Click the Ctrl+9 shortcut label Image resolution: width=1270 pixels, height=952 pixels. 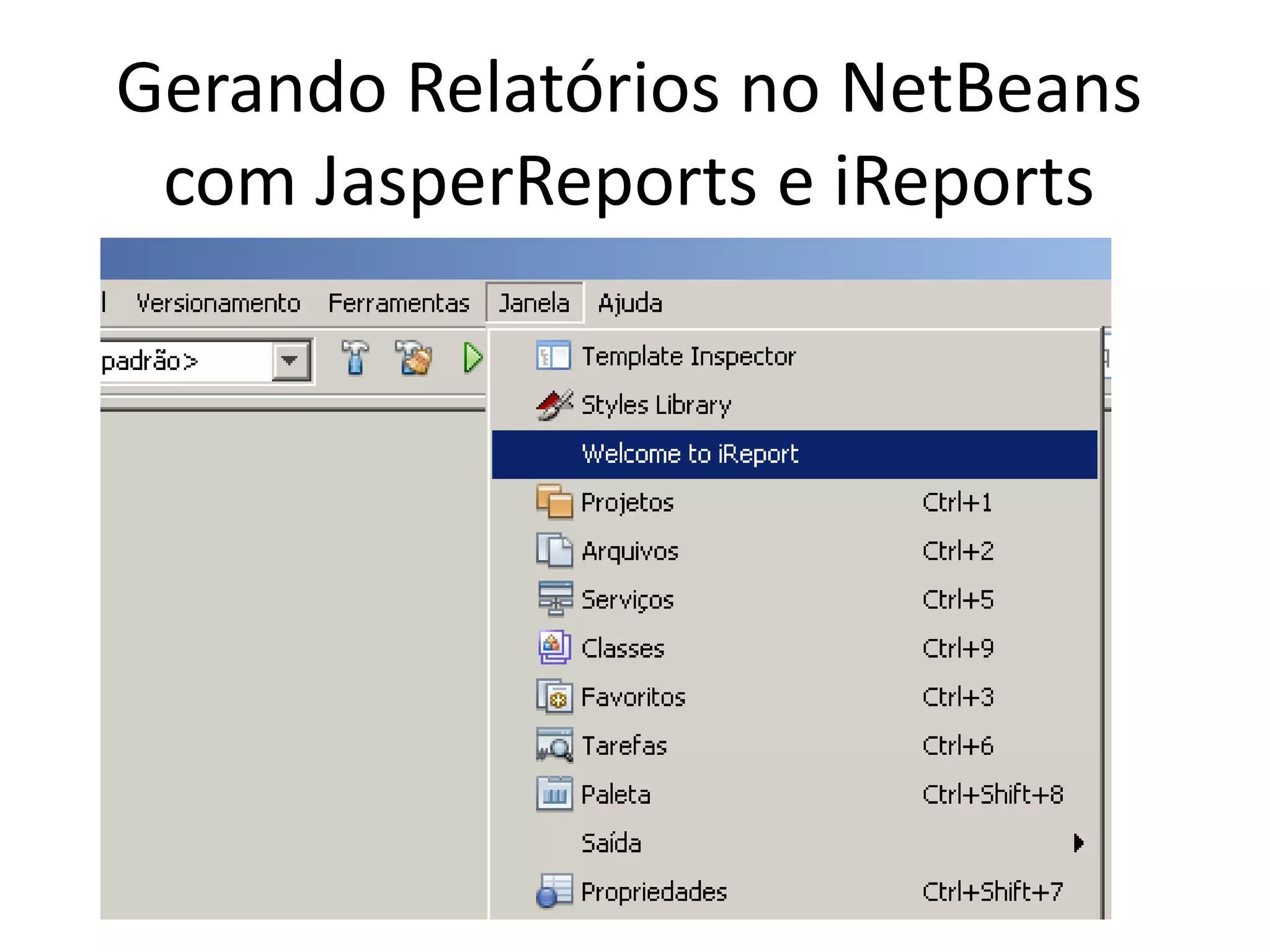coord(958,648)
